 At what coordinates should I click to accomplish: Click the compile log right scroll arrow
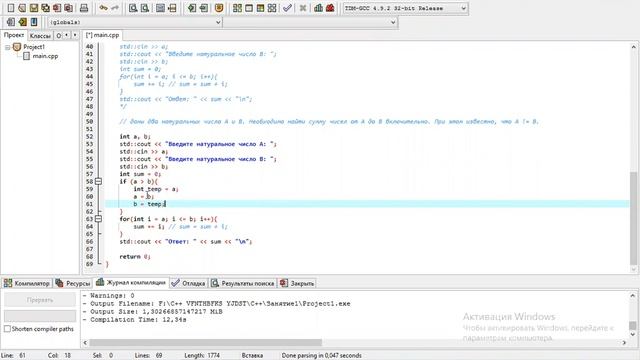coord(624,342)
